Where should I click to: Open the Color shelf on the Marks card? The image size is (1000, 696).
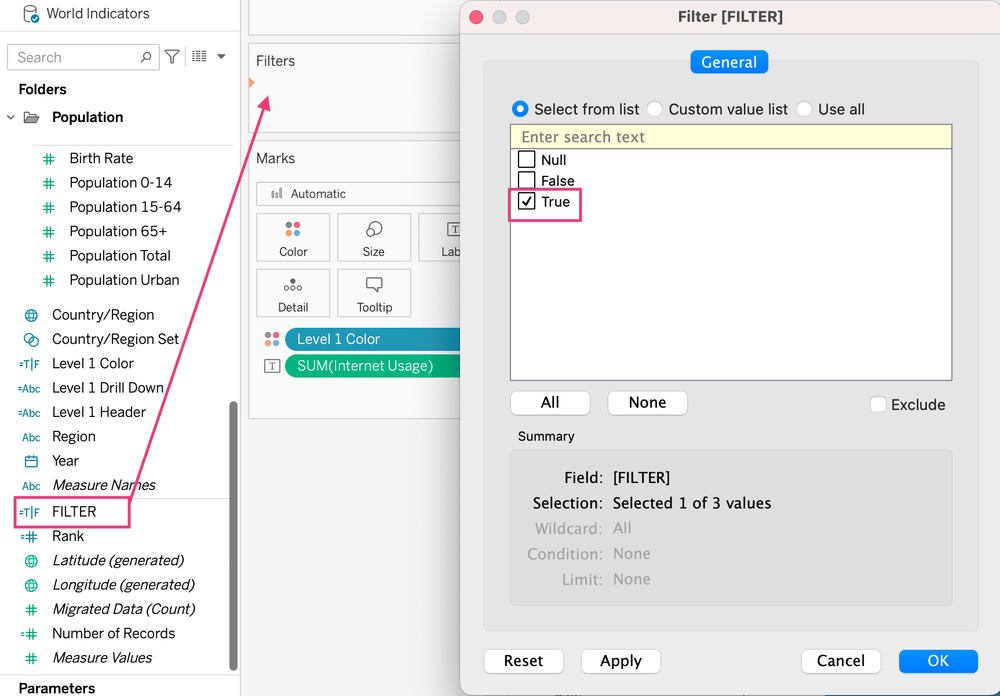pyautogui.click(x=293, y=237)
